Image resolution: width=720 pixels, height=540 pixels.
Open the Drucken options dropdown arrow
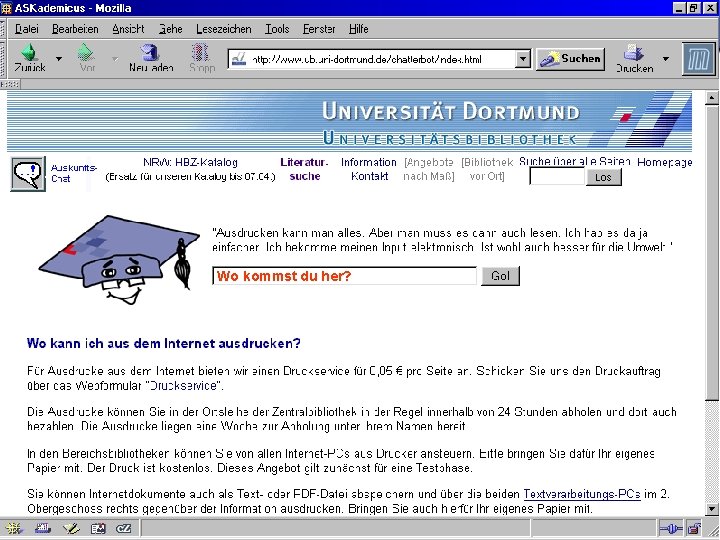pos(666,59)
